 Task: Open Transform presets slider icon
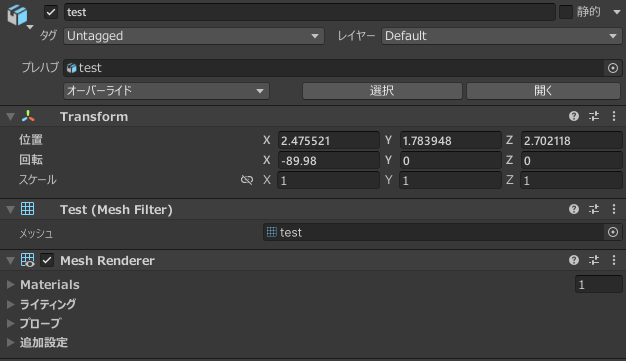click(x=594, y=116)
